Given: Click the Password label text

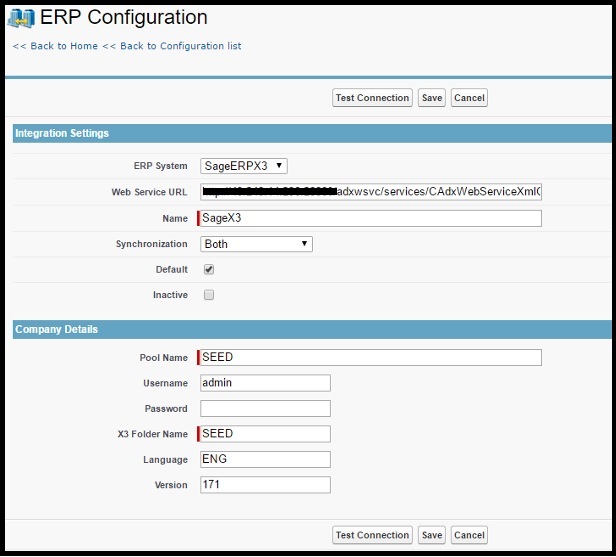Looking at the screenshot, I should 166,409.
